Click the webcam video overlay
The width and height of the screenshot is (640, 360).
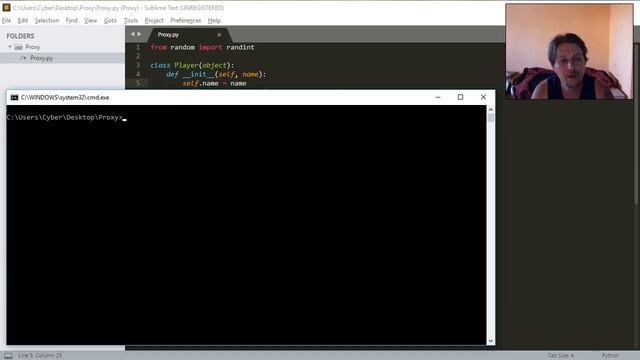[569, 52]
